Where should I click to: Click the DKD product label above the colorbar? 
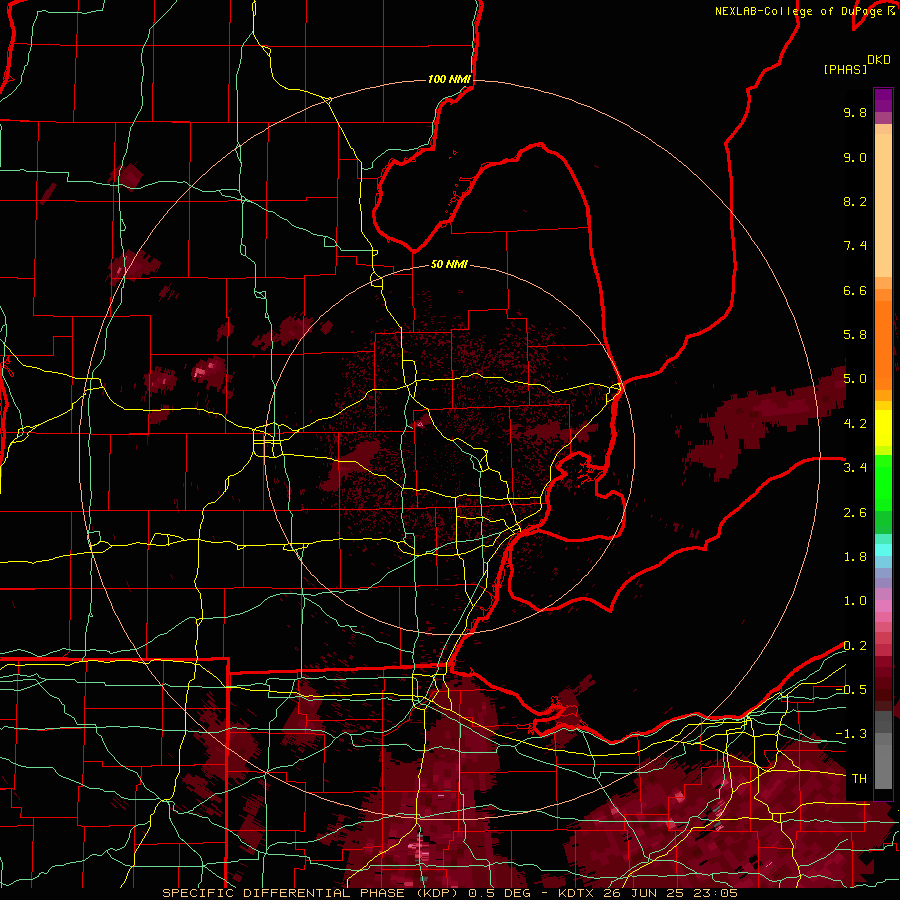(878, 60)
